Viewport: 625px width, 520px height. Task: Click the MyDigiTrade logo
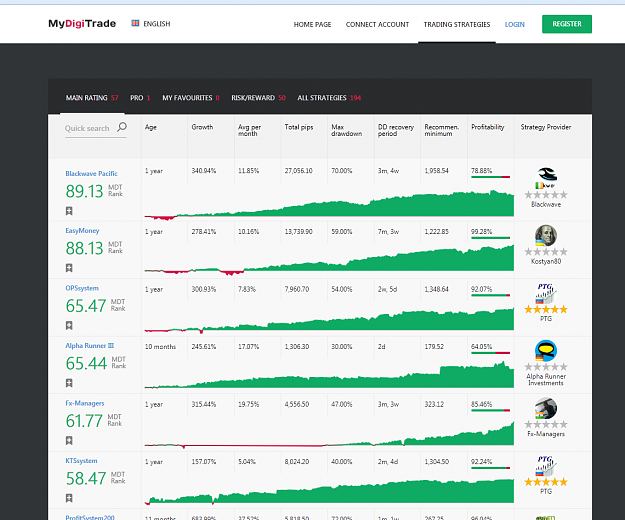82,24
